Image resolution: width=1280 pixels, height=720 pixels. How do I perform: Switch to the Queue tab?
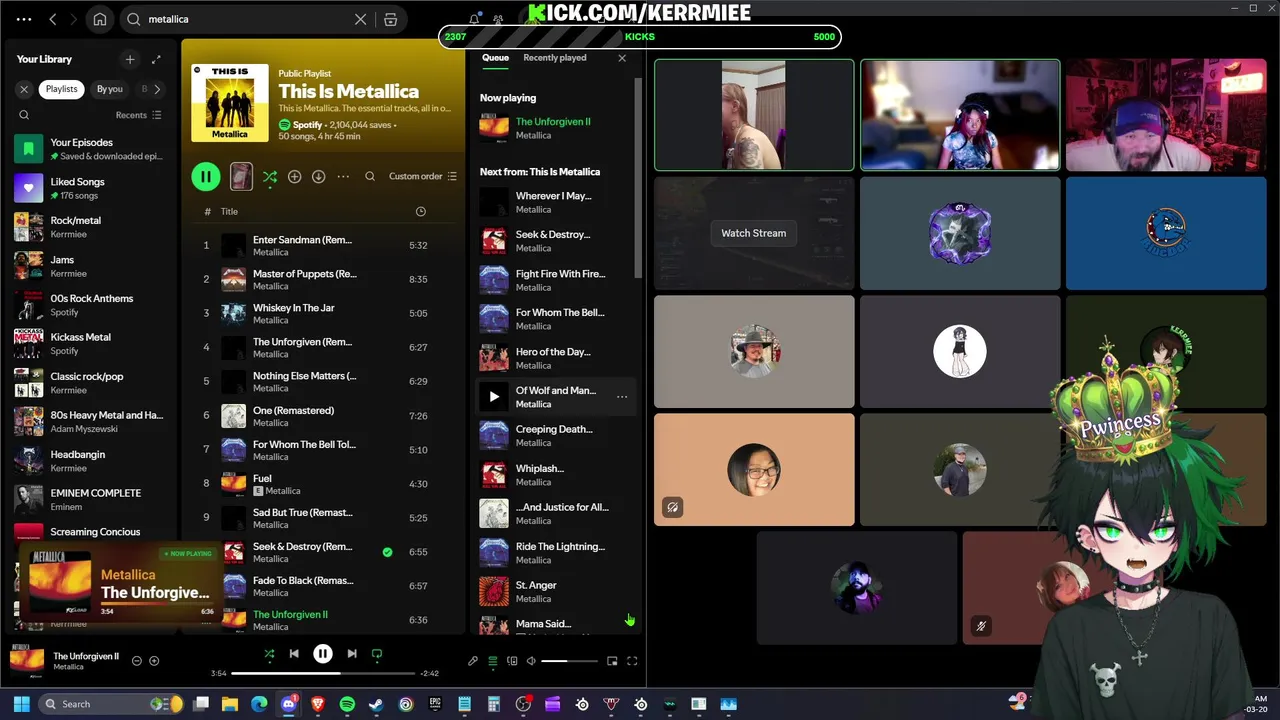(495, 58)
